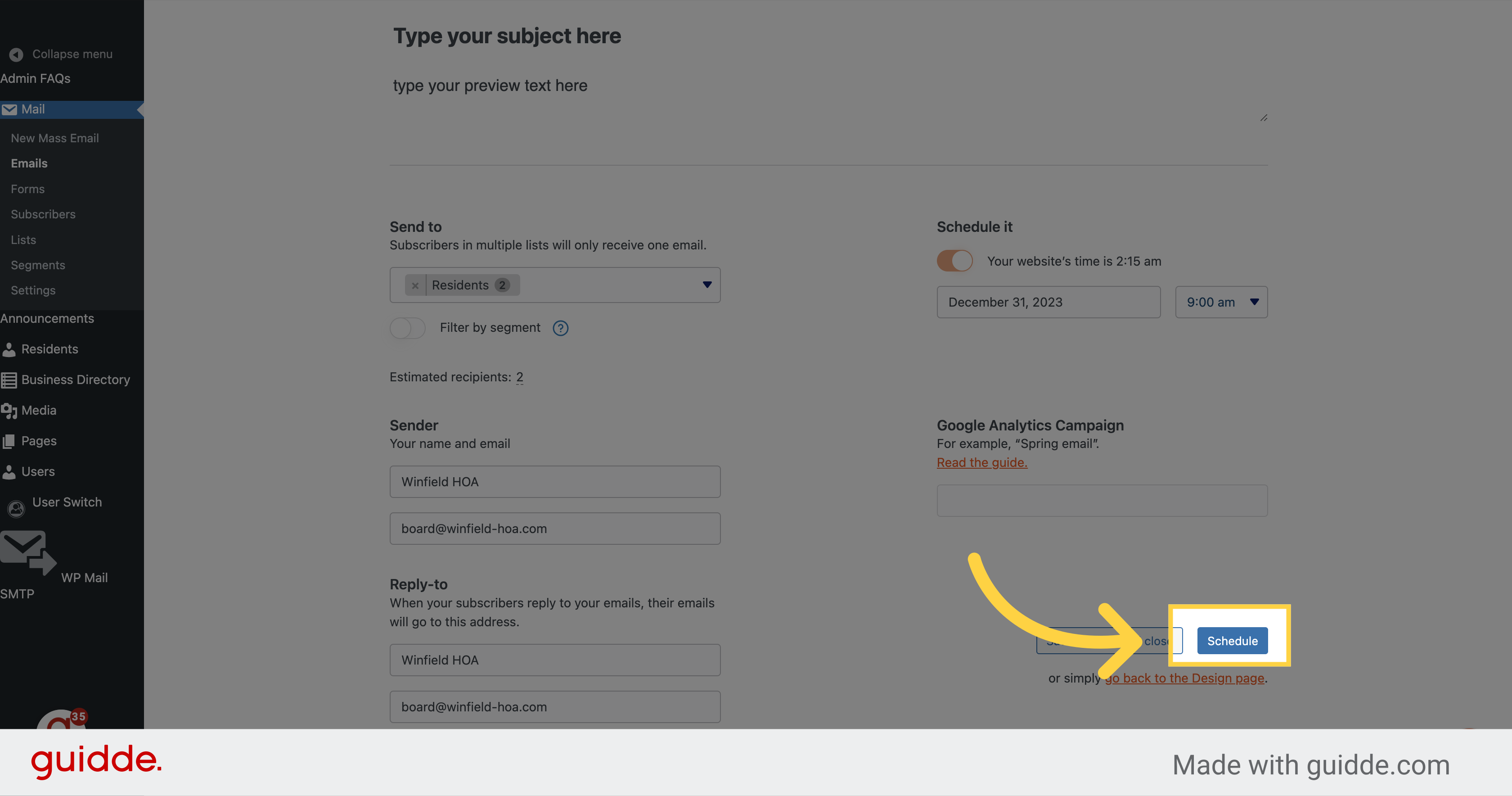Screen dimensions: 1512x796
Task: Click the User Switch icon
Action: tap(17, 508)
